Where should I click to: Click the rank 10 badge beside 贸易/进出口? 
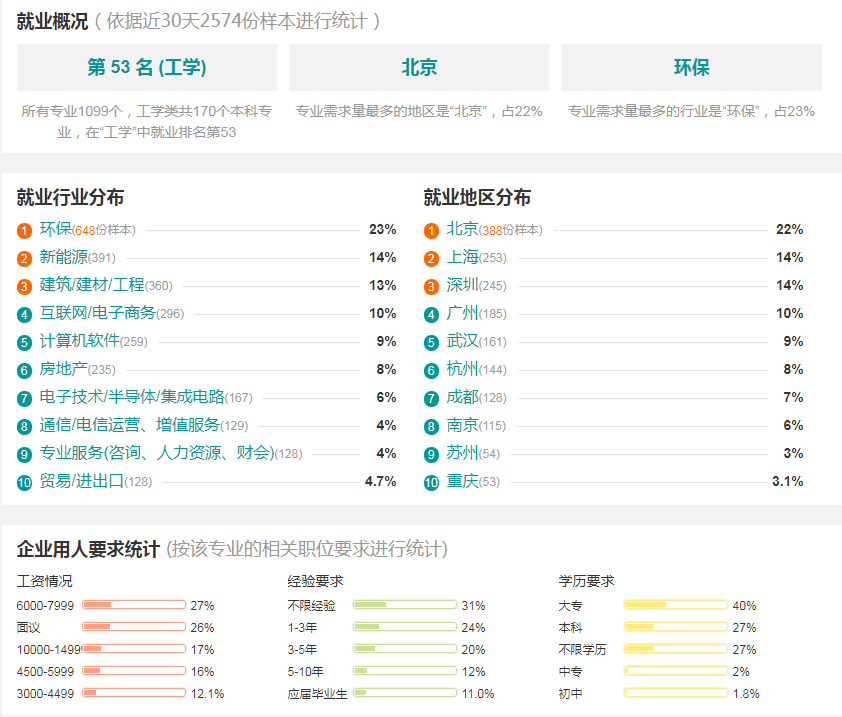click(x=24, y=483)
